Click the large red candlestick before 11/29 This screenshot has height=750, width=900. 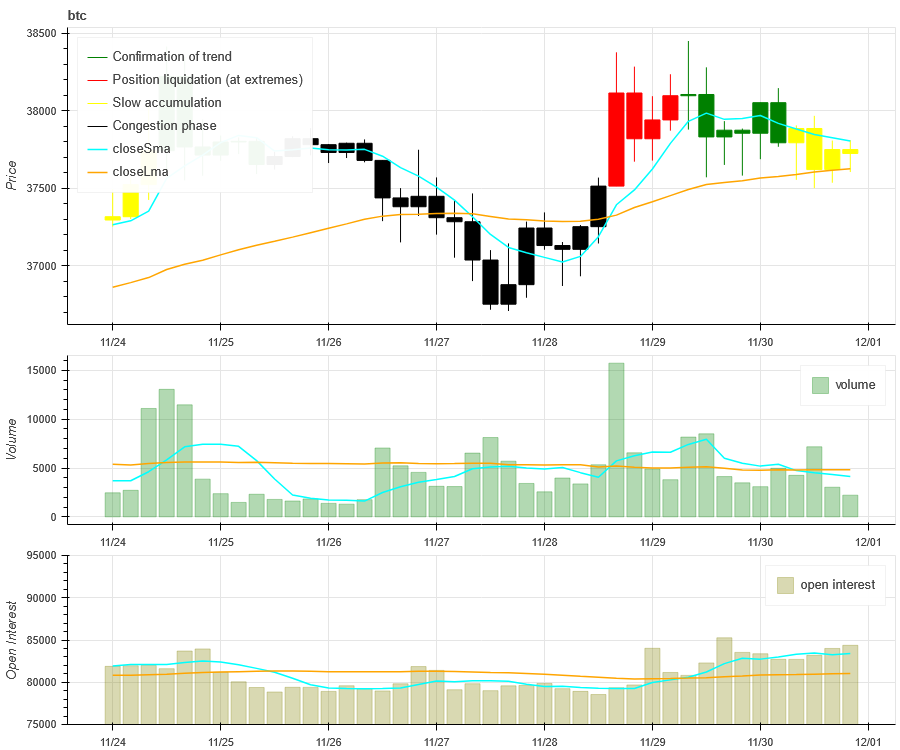coord(616,139)
